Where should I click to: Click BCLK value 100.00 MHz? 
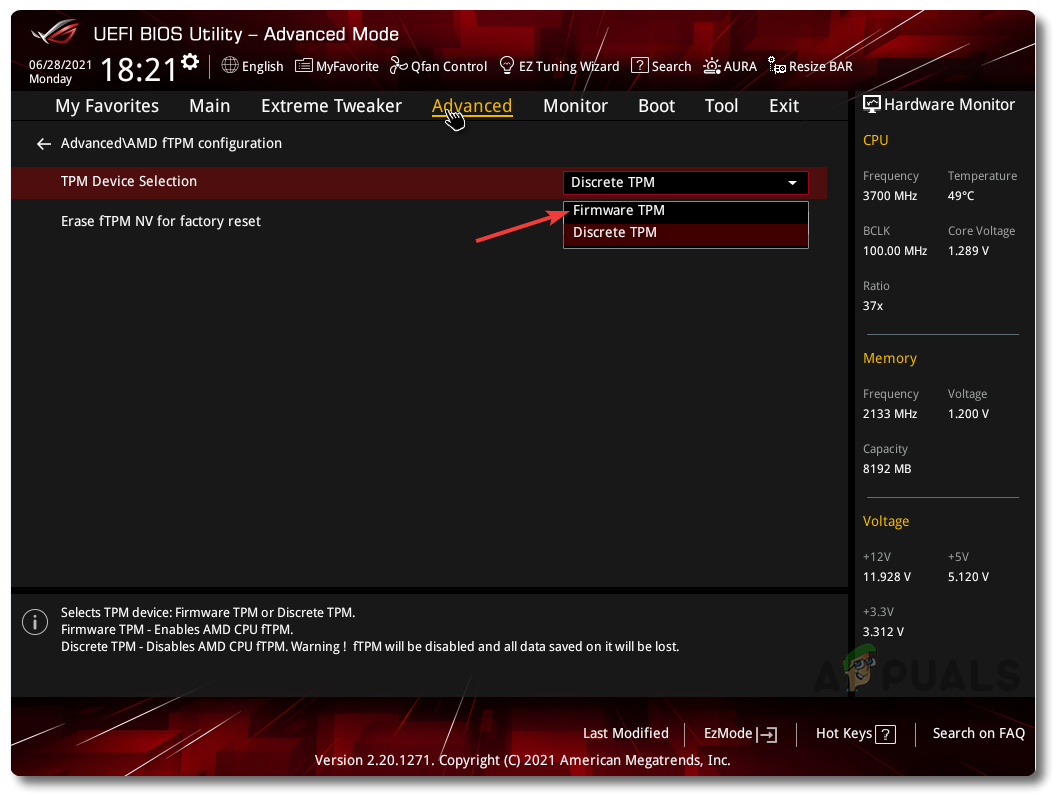tap(895, 251)
